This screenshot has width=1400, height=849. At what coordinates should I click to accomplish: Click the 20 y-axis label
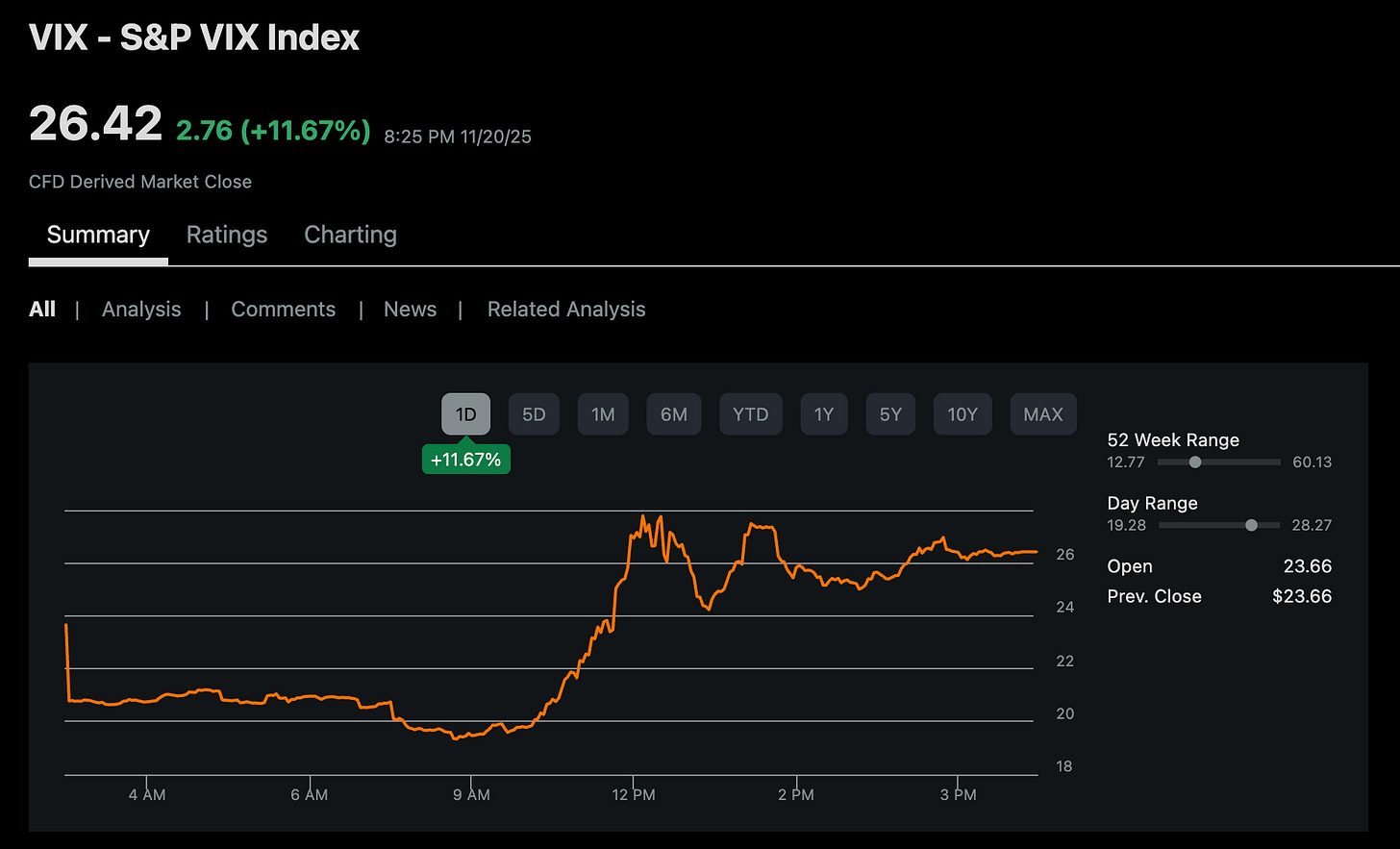[1065, 714]
